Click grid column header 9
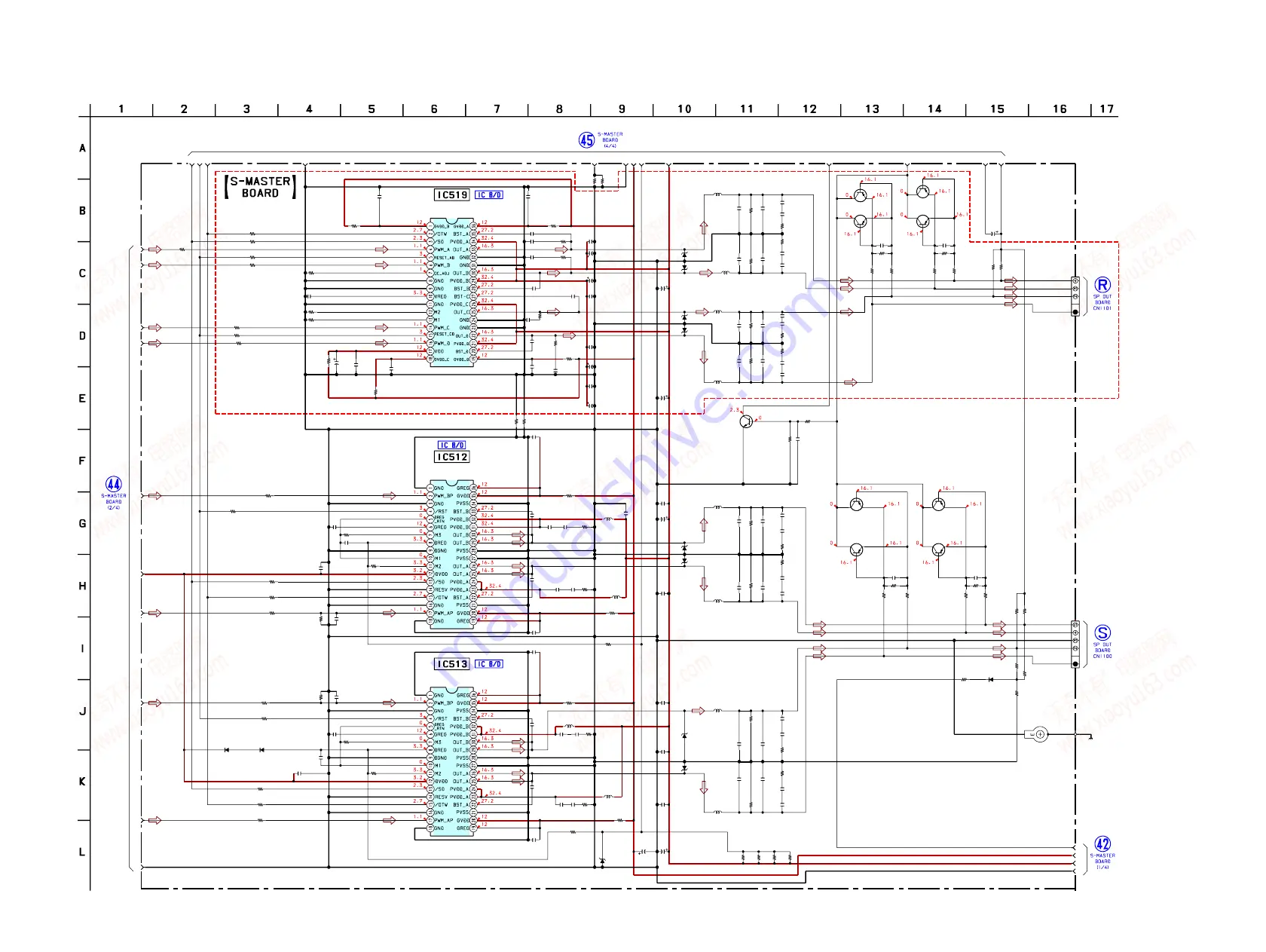 [622, 109]
